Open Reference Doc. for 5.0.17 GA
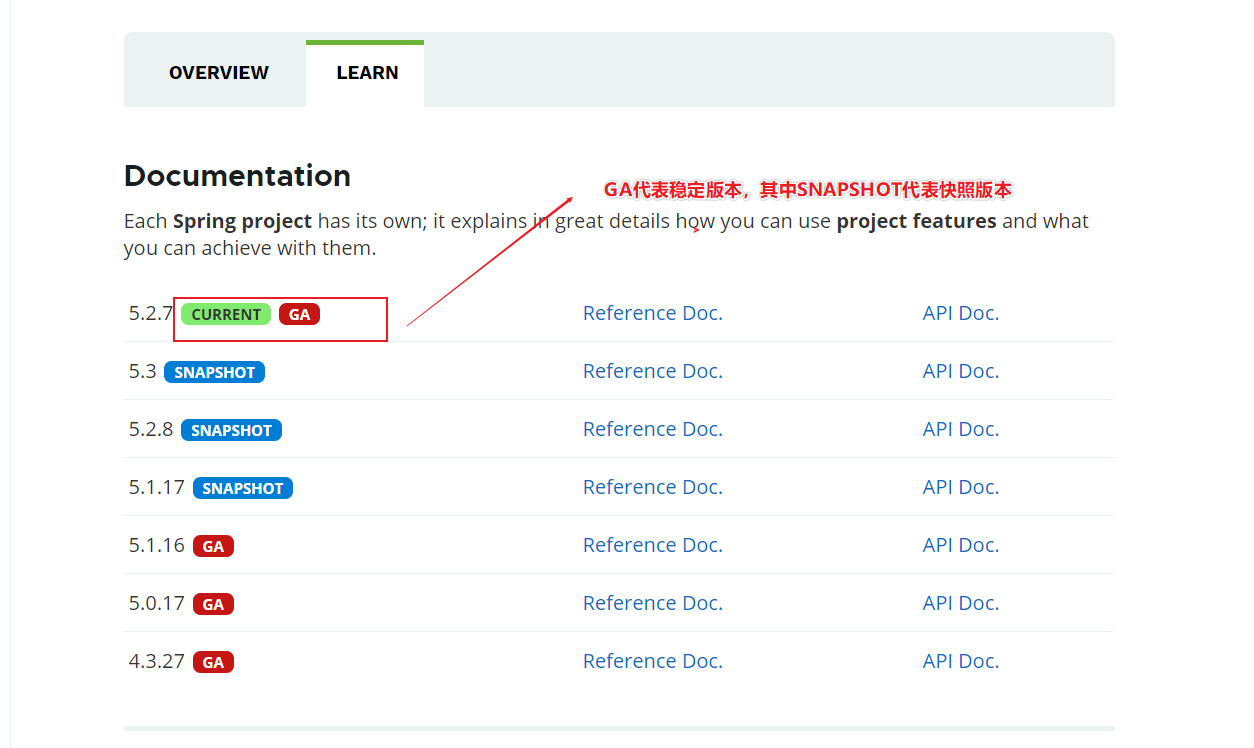1254x748 pixels. [652, 603]
